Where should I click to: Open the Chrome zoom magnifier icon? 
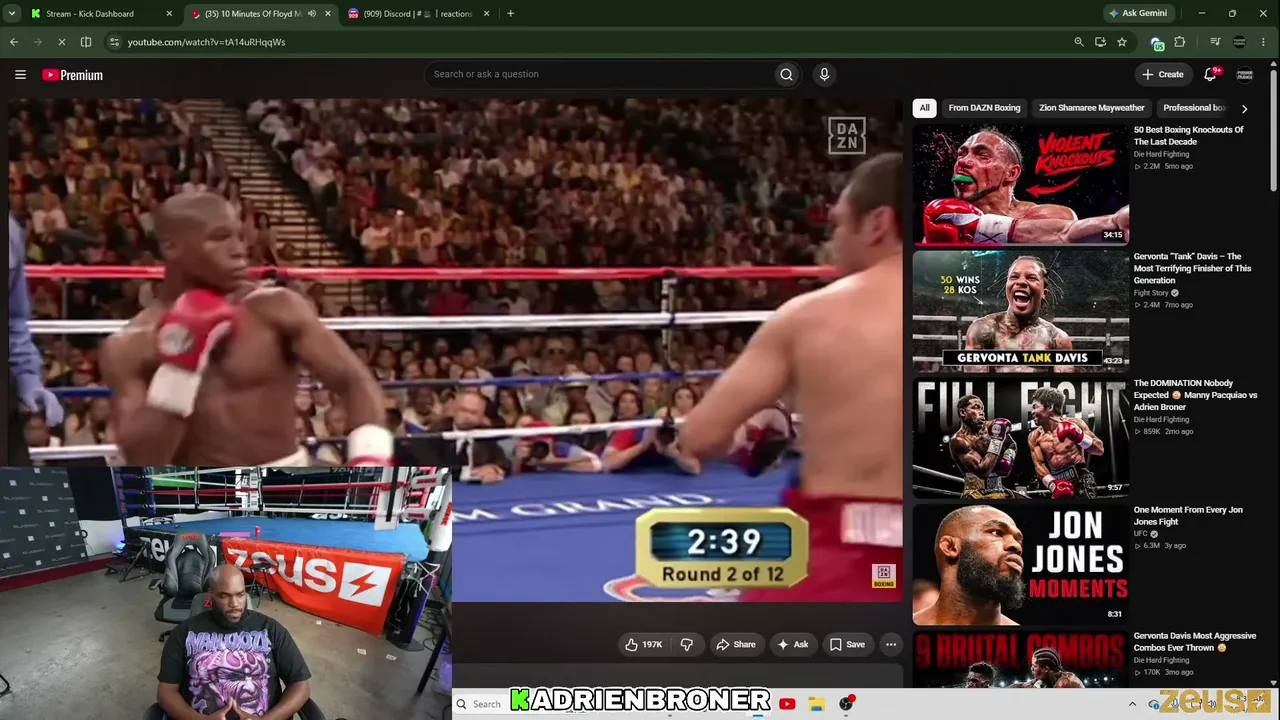(x=1078, y=42)
